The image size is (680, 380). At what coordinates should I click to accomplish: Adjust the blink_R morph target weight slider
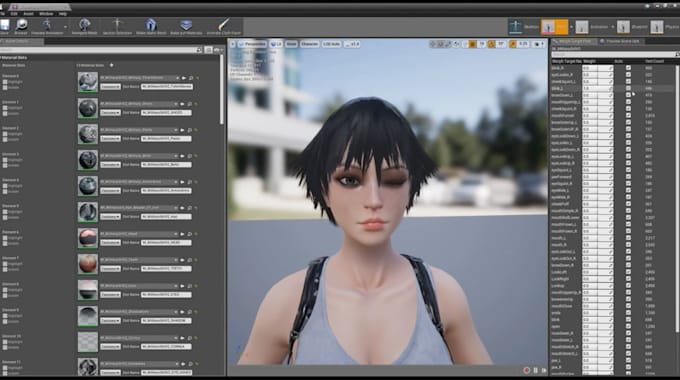[x=598, y=68]
